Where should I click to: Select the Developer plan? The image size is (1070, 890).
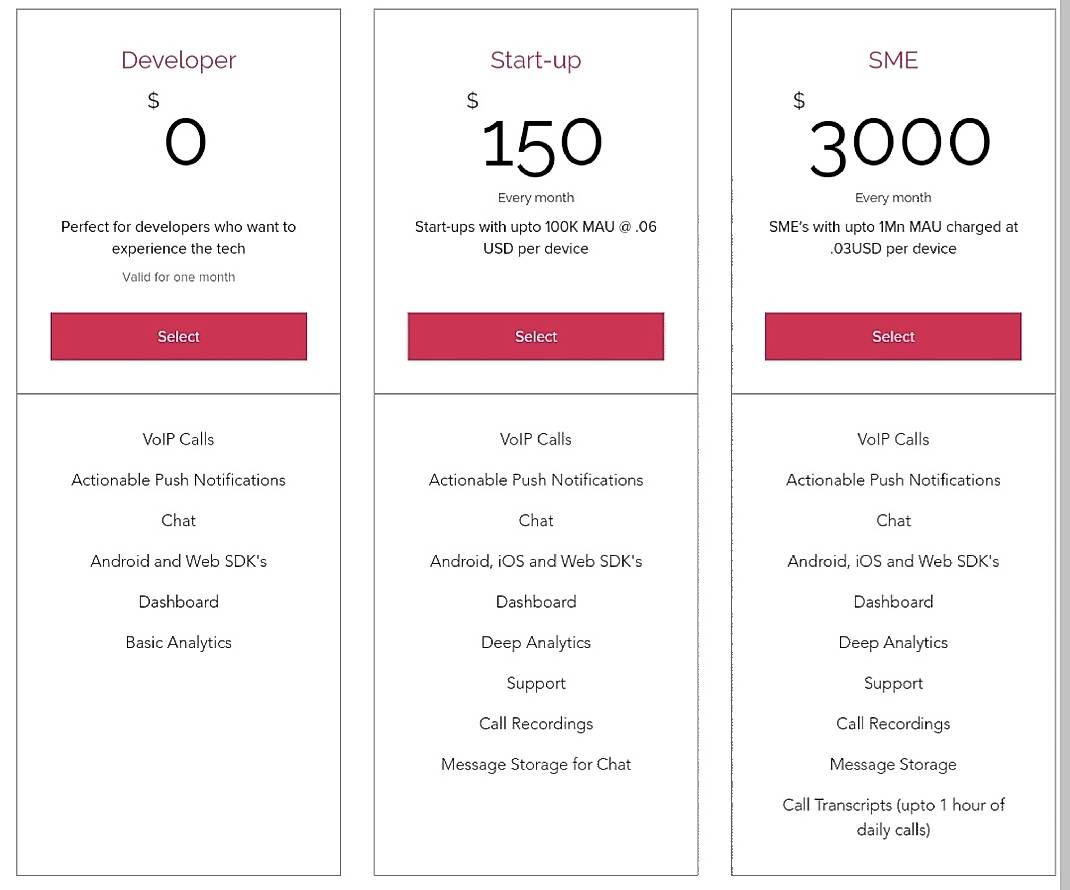click(178, 336)
